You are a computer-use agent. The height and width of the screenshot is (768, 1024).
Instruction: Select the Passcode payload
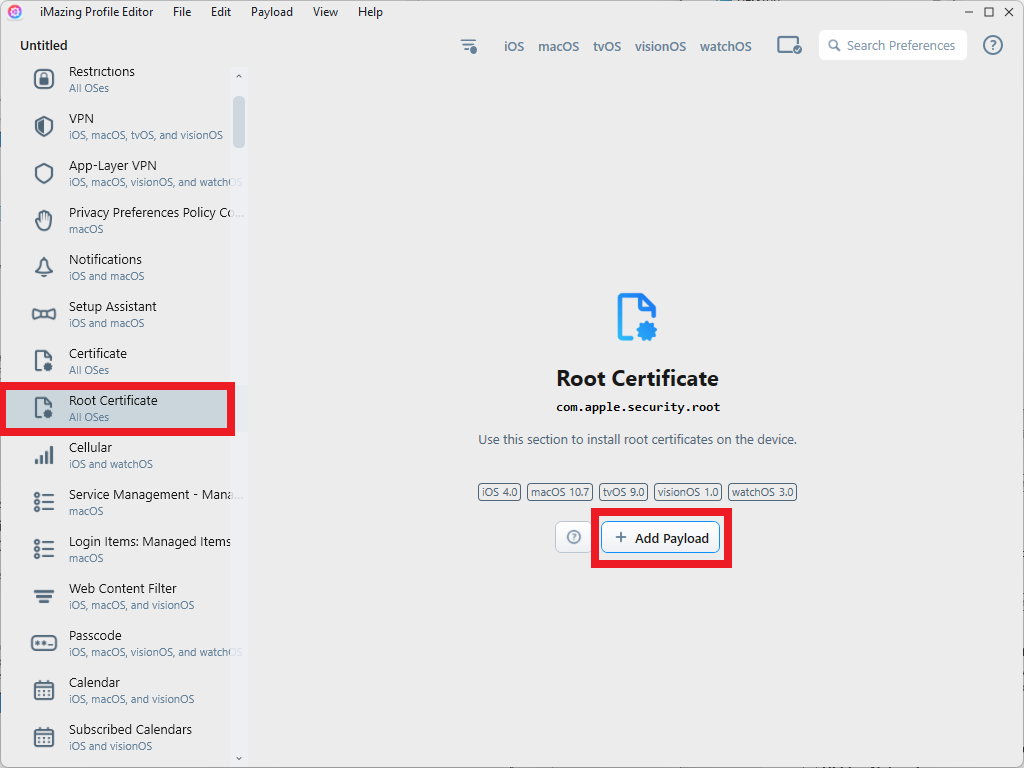click(x=118, y=643)
